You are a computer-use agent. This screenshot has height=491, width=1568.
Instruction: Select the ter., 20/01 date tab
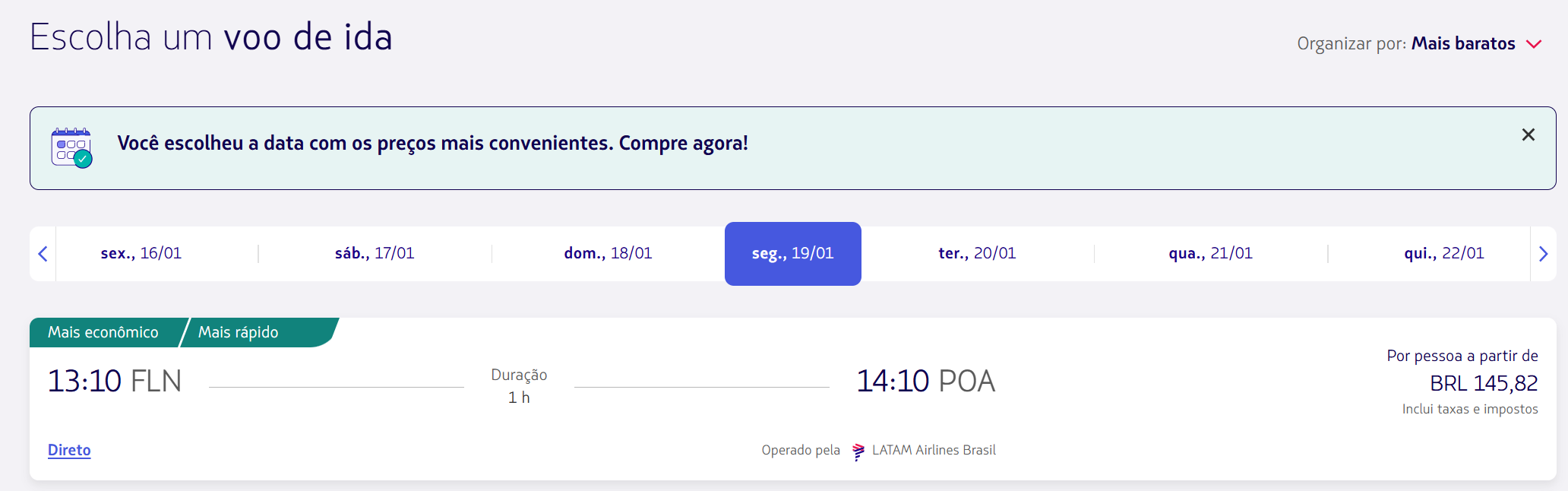977,253
